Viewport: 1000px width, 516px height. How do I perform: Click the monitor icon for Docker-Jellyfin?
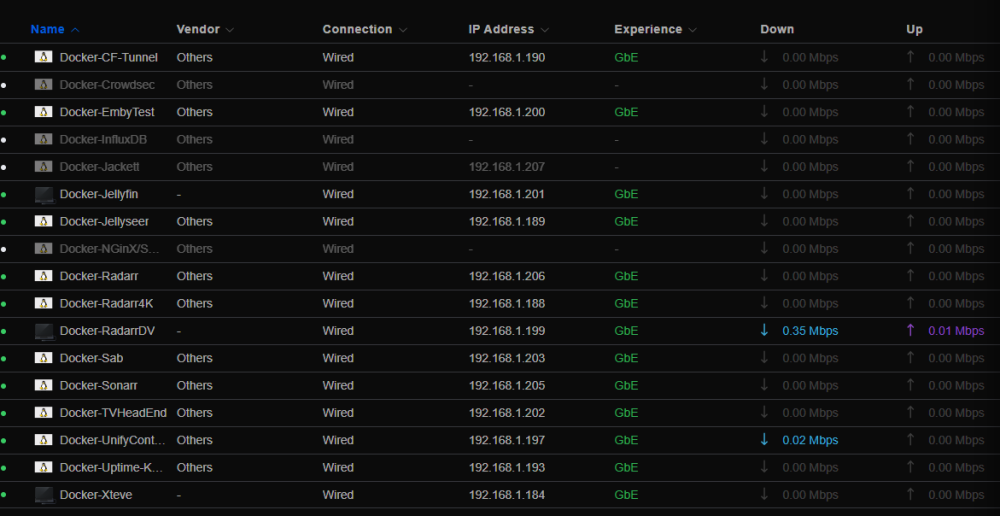(45, 195)
